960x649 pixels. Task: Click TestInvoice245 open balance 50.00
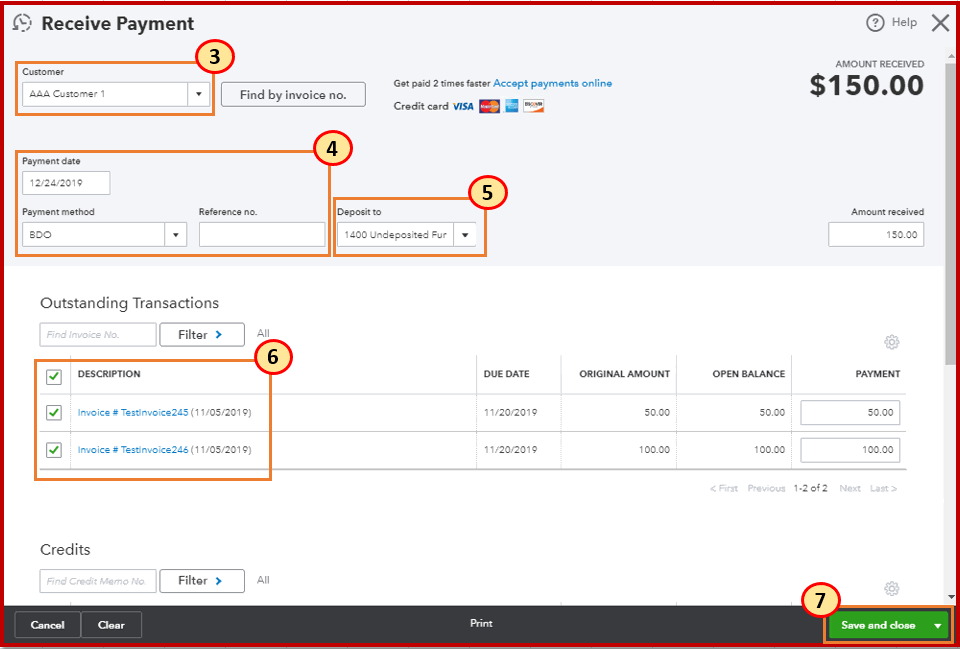click(x=772, y=413)
